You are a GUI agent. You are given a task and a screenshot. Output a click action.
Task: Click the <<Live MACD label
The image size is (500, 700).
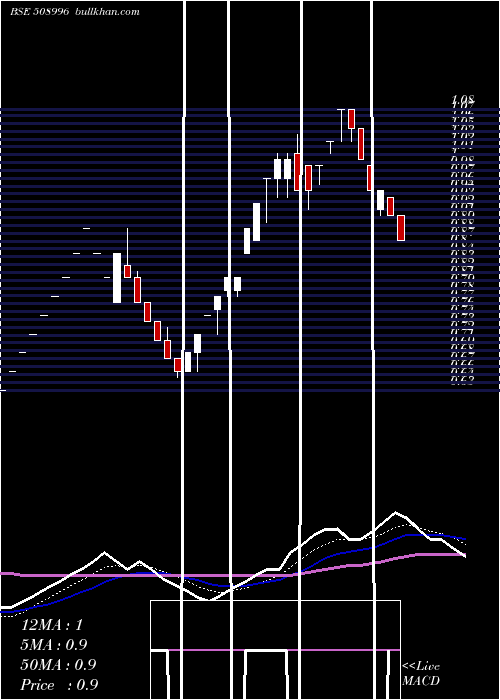click(x=421, y=674)
